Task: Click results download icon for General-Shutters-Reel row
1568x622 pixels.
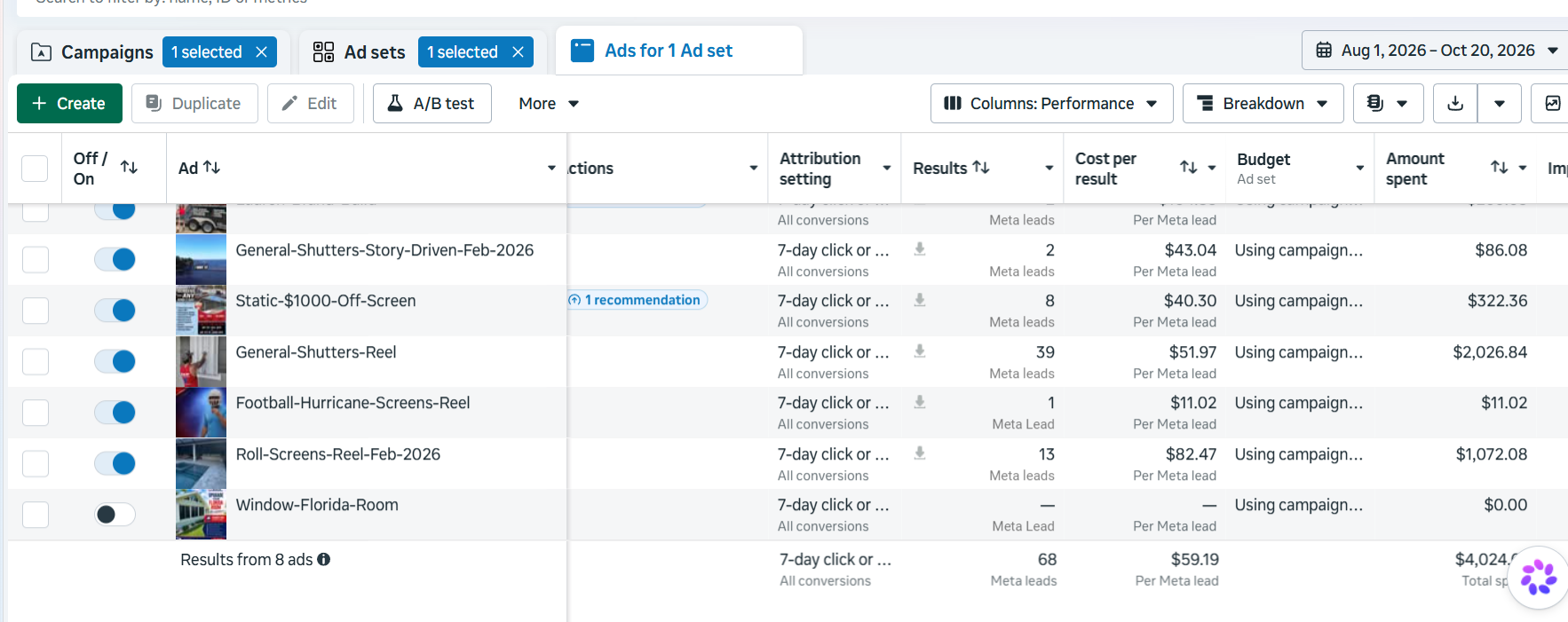Action: (920, 351)
